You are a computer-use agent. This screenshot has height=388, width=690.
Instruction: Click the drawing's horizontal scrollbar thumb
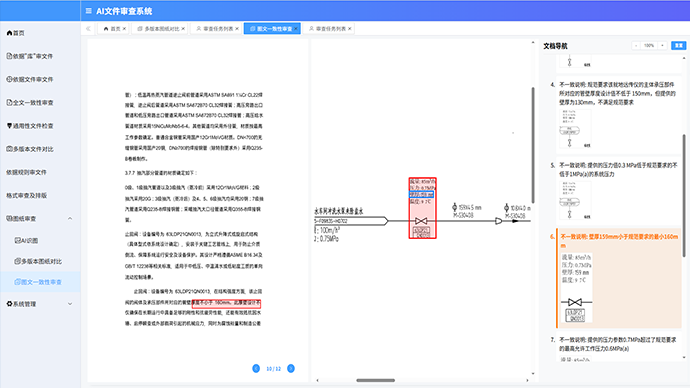tap(375, 381)
